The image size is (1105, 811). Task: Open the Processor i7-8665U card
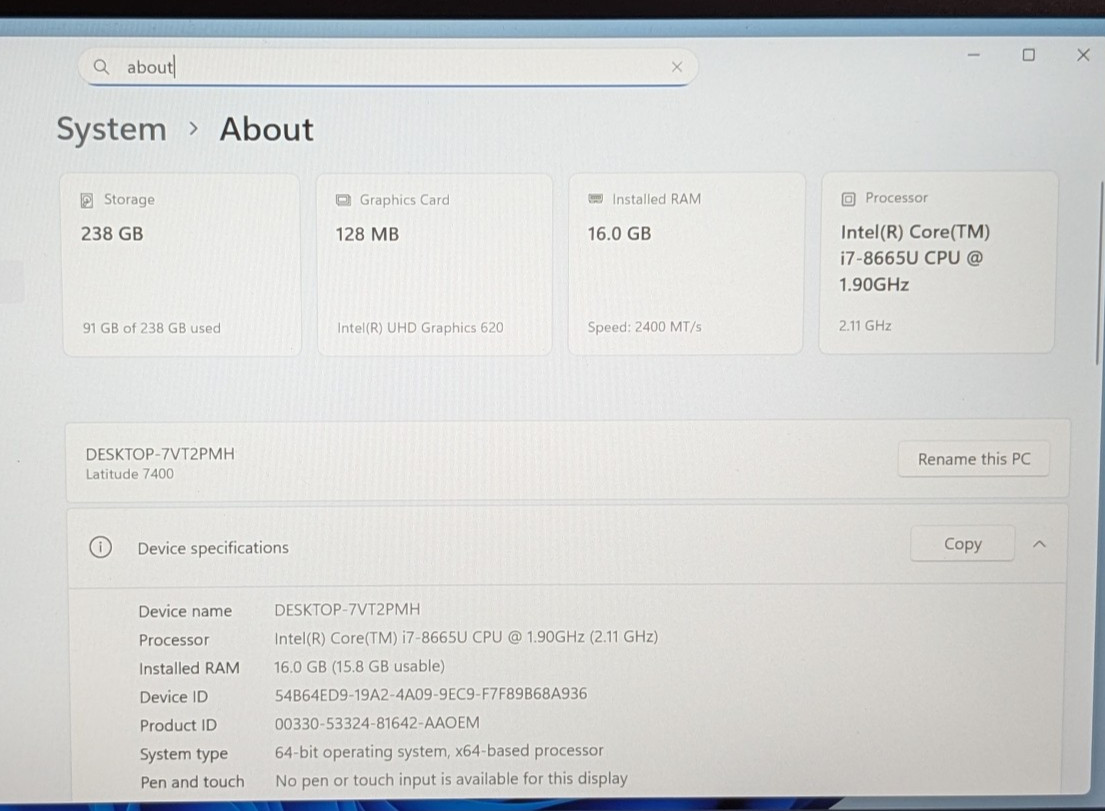pos(937,262)
